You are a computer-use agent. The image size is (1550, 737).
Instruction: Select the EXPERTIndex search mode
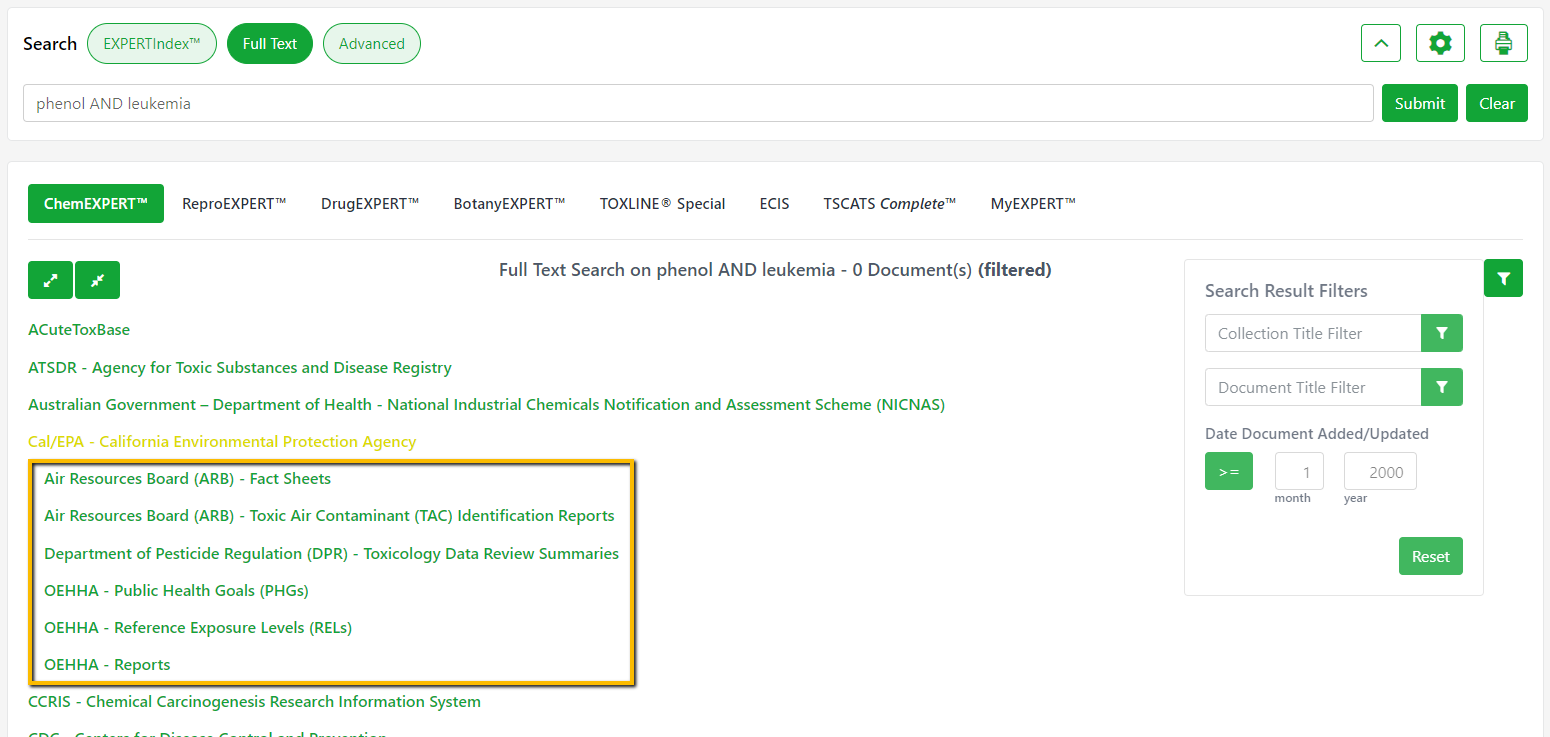click(152, 44)
